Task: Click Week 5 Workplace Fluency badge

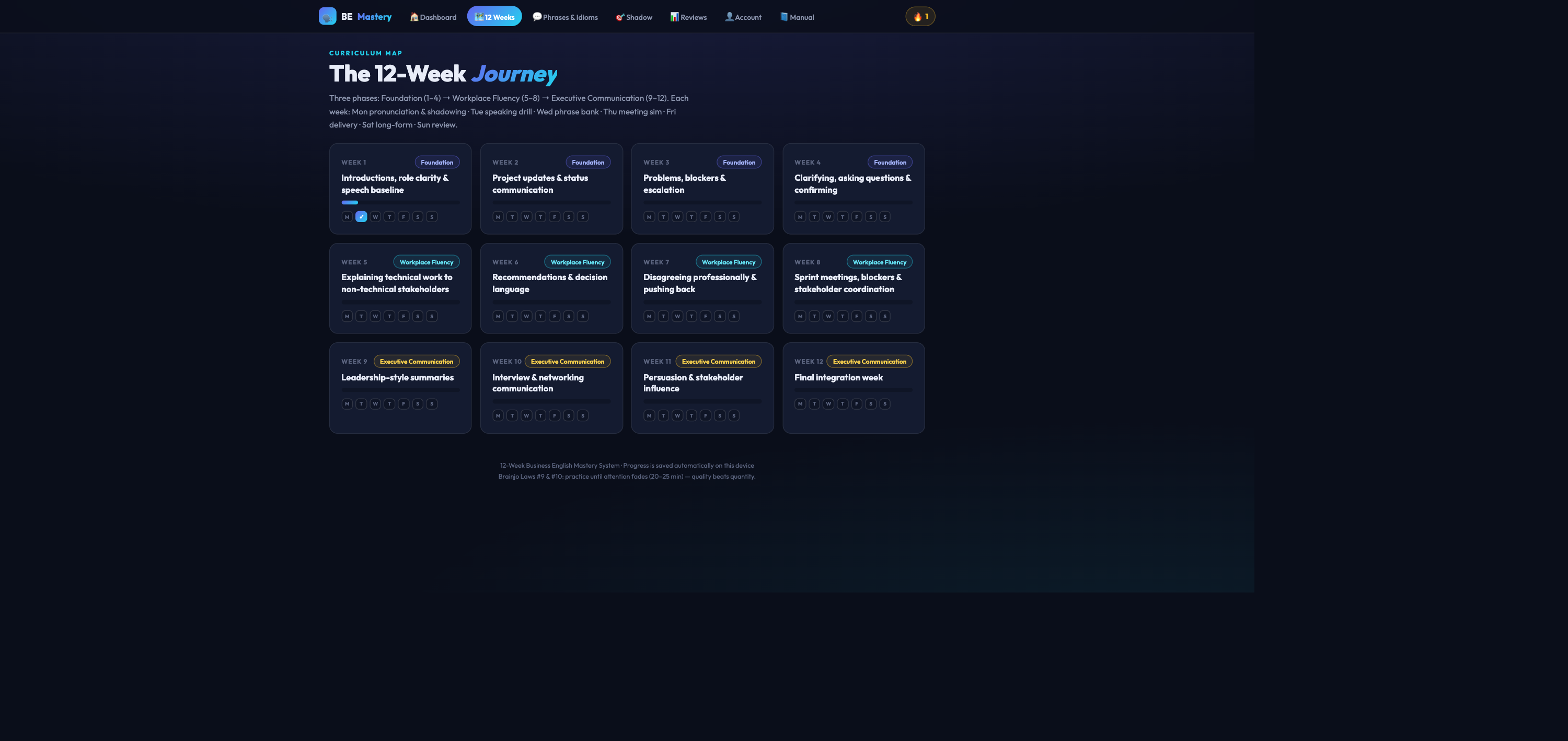Action: [x=426, y=262]
